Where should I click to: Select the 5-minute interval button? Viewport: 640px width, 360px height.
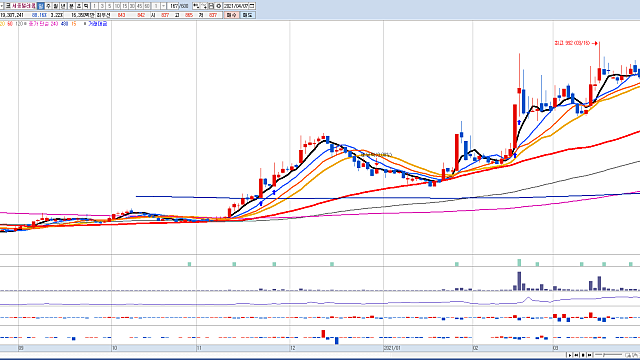pyautogui.click(x=109, y=6)
